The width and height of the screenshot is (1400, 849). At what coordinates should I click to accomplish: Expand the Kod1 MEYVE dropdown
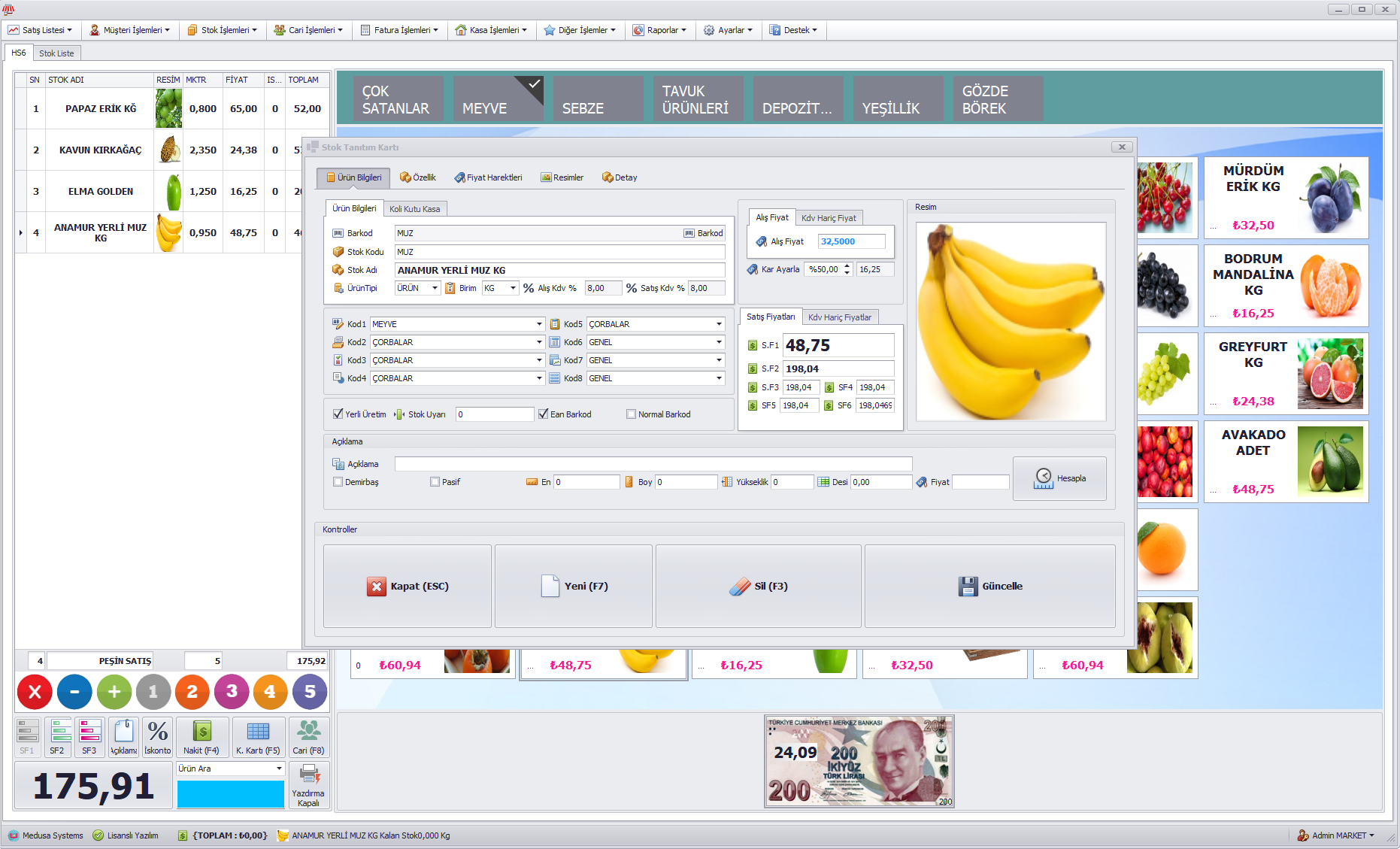point(539,324)
